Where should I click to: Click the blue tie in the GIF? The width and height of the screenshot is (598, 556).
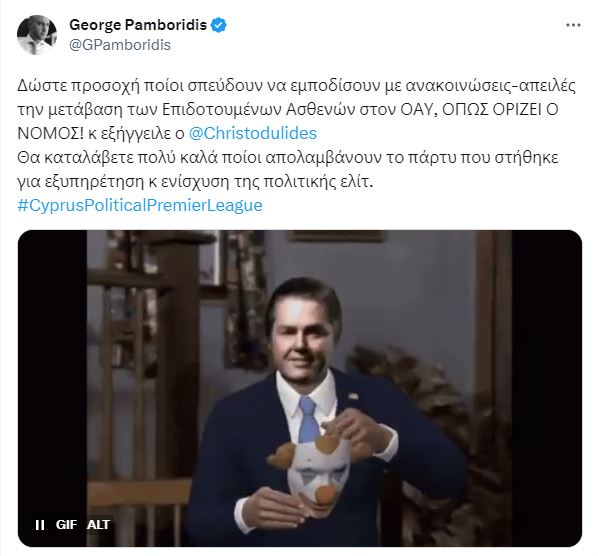(x=308, y=419)
